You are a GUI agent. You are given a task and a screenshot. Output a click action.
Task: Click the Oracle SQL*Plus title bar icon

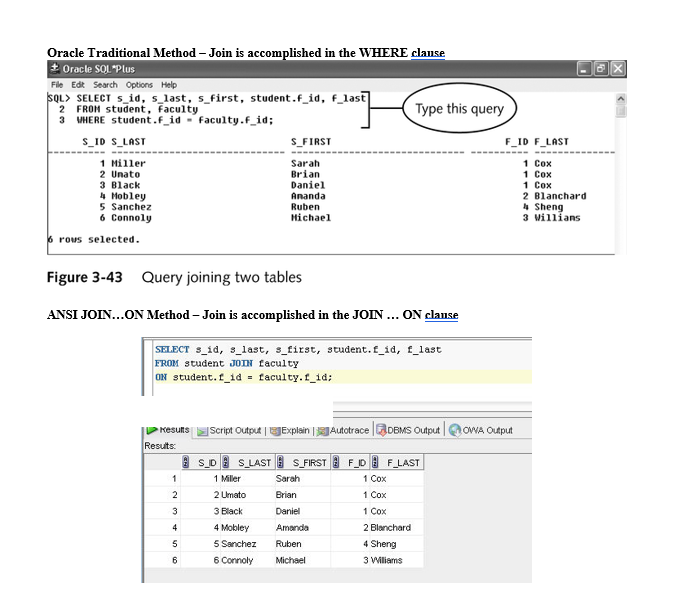pyautogui.click(x=55, y=68)
